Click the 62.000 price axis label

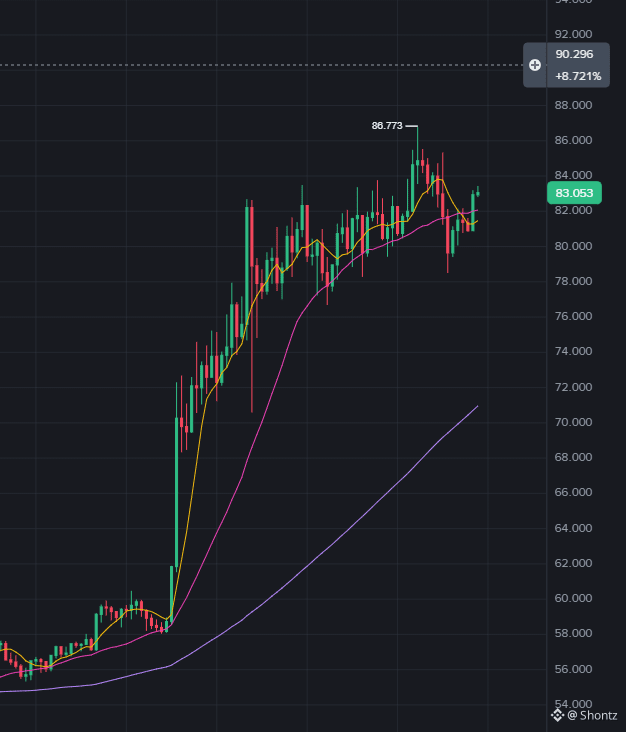tap(573, 563)
